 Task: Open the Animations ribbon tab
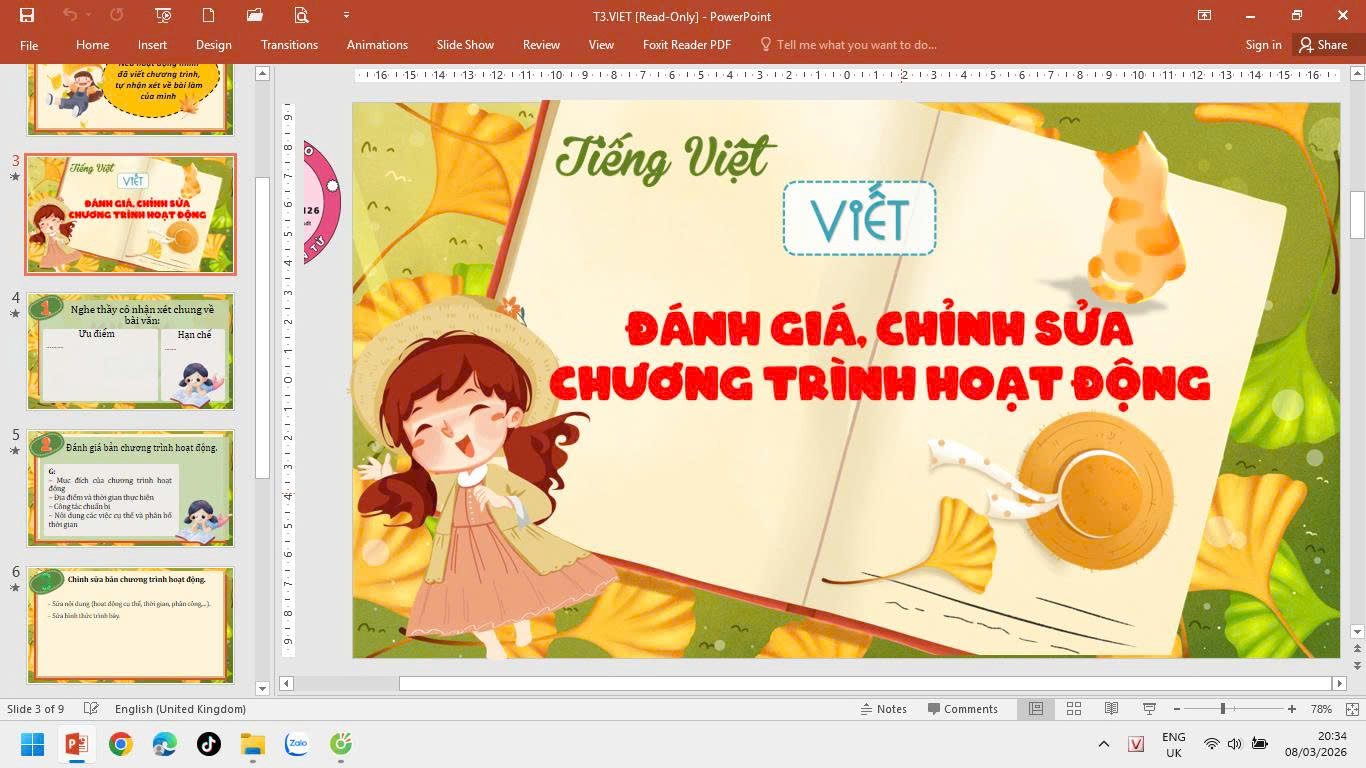(377, 45)
